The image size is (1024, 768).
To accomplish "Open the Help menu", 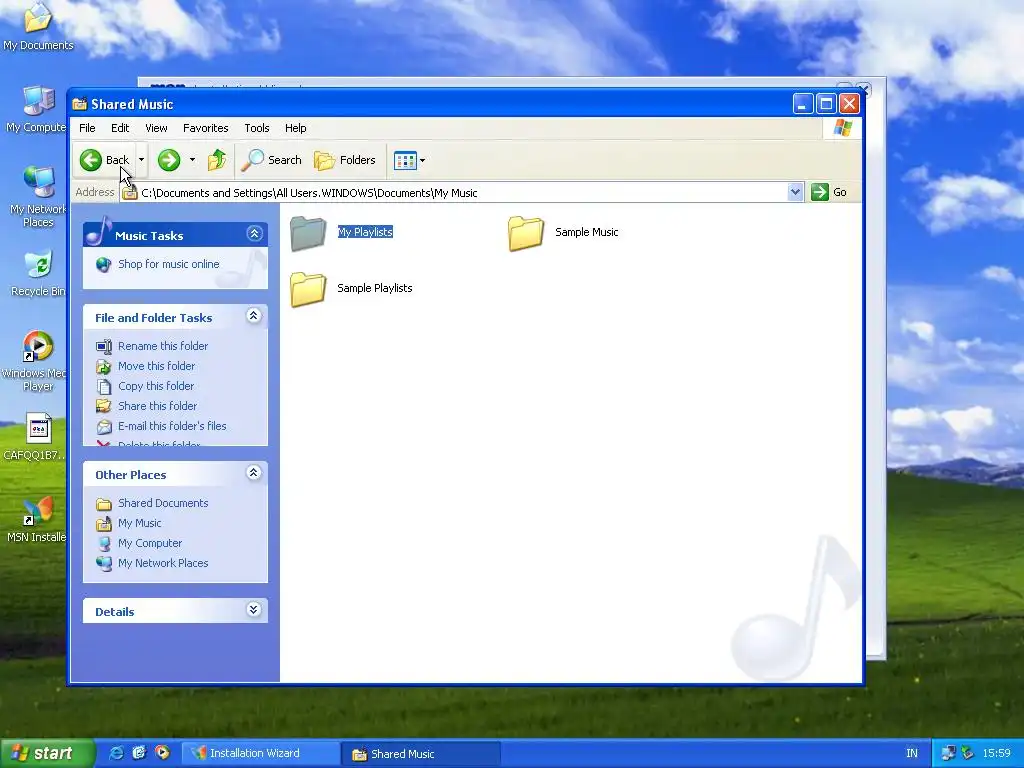I will [x=295, y=128].
